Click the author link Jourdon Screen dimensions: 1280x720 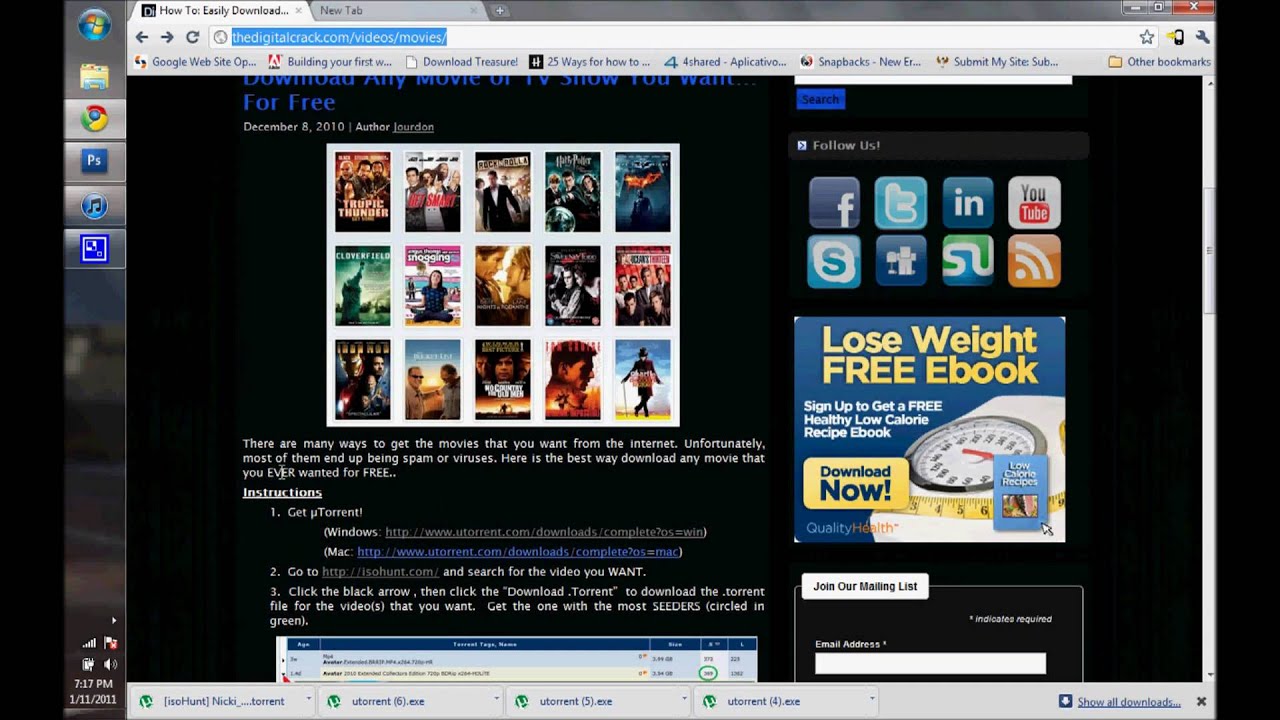tap(413, 127)
